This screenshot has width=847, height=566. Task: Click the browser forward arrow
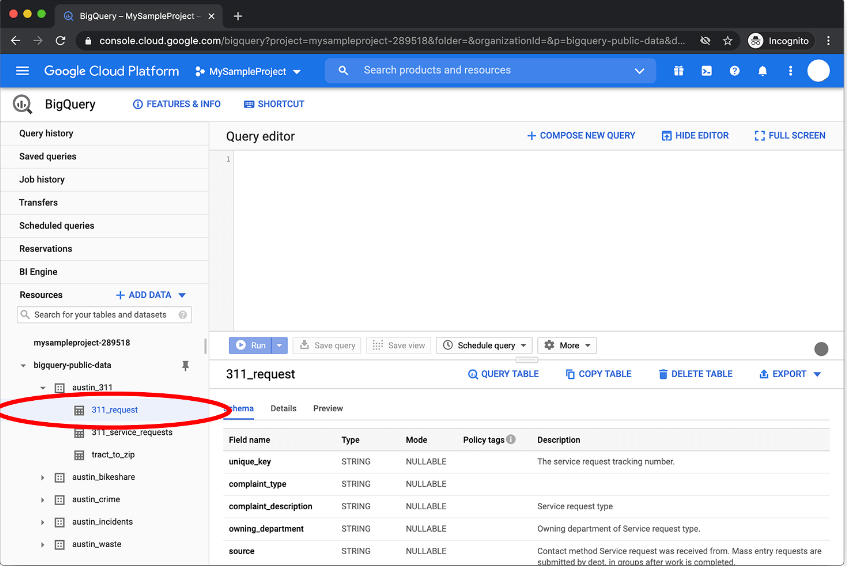pos(38,41)
